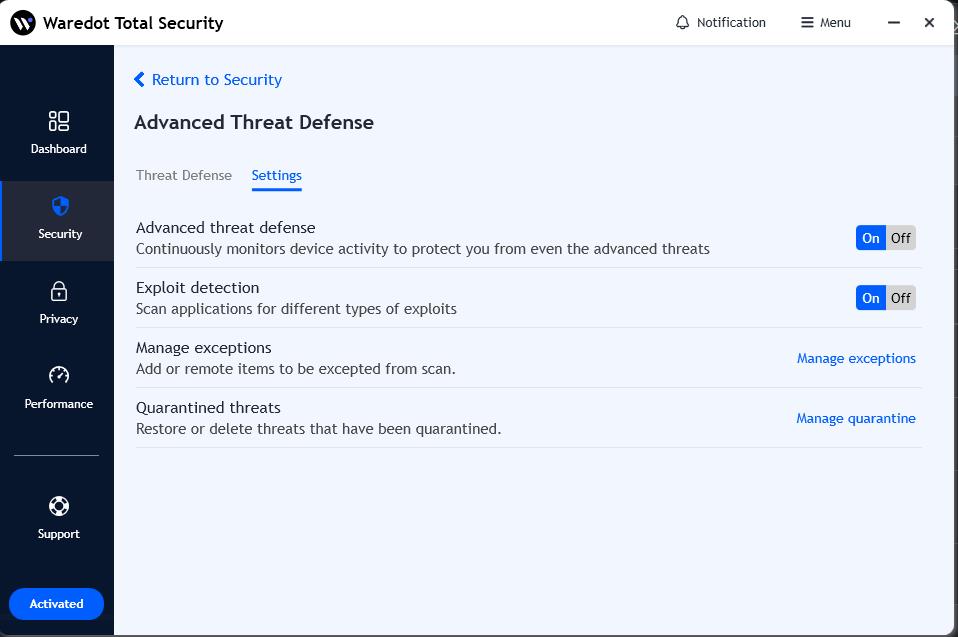Click the Manage exceptions link
This screenshot has height=637, width=958.
click(856, 358)
